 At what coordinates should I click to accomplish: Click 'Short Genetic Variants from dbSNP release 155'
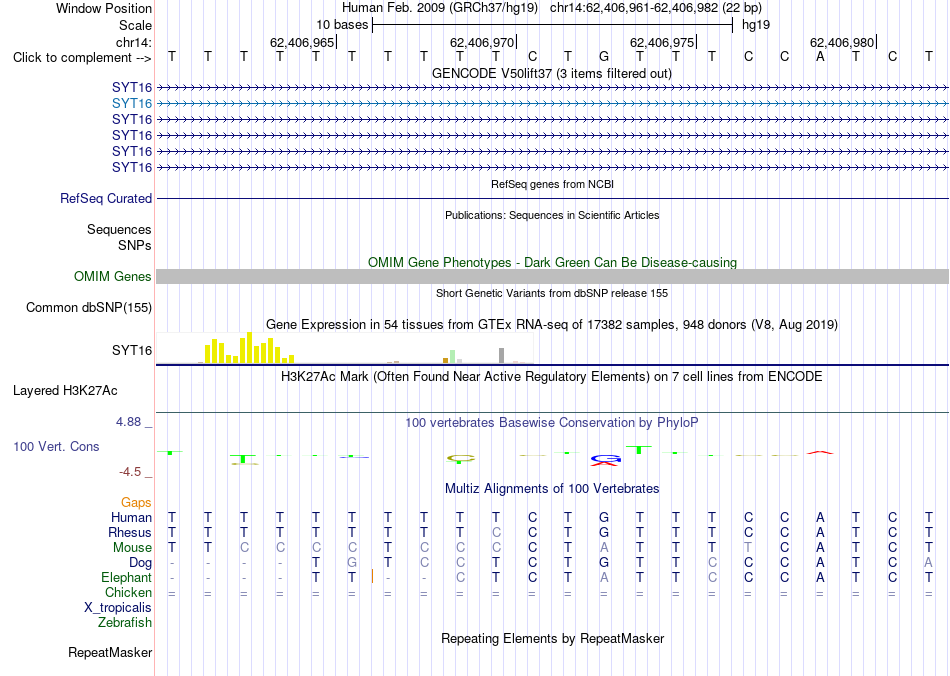(x=552, y=293)
